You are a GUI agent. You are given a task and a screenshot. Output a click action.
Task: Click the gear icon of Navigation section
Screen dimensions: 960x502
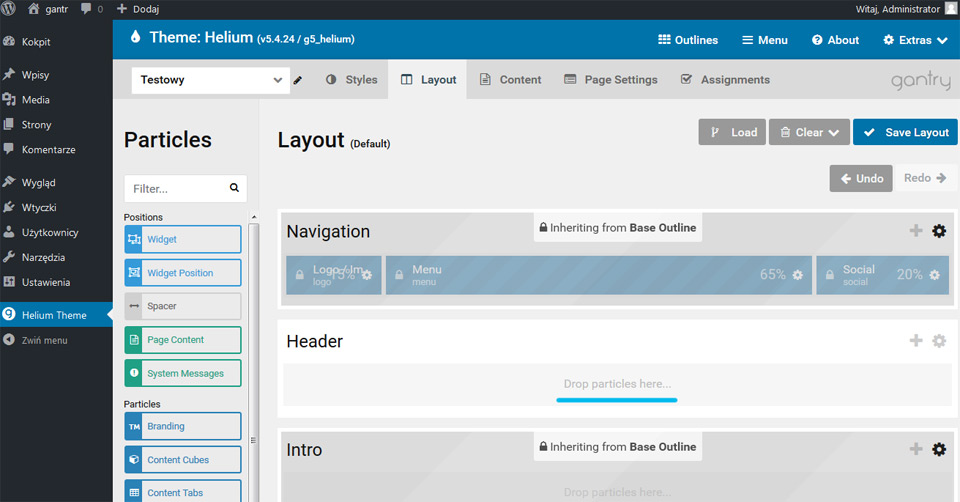point(939,231)
